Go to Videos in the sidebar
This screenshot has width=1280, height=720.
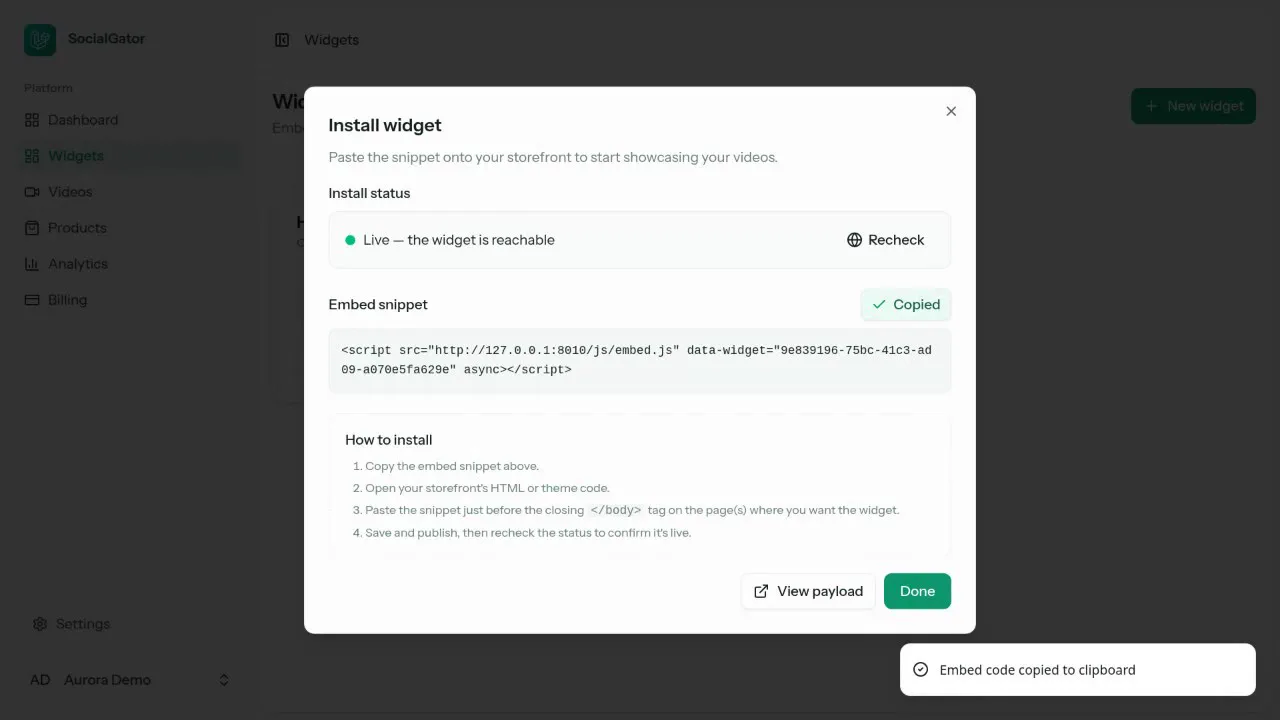pyautogui.click(x=130, y=192)
